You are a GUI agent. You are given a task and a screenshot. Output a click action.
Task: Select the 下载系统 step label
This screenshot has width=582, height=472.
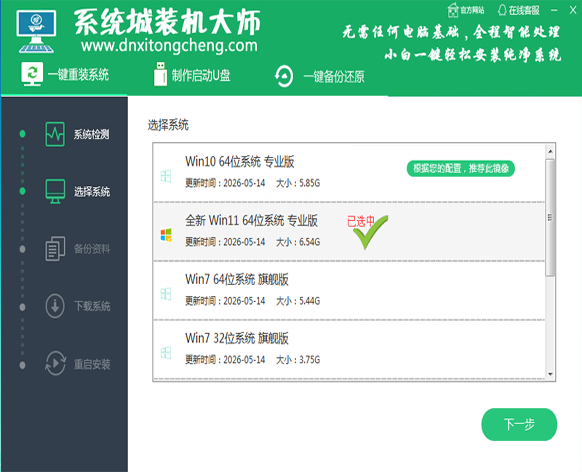click(92, 307)
